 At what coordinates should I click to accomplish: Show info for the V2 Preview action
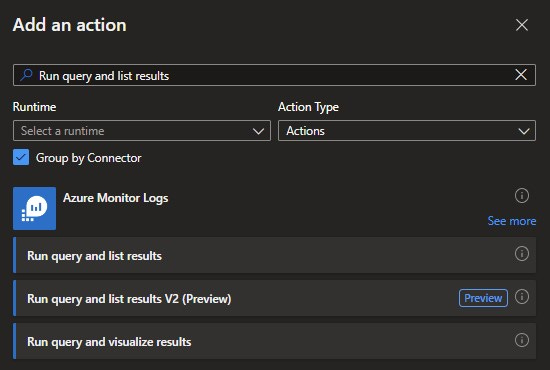point(522,297)
